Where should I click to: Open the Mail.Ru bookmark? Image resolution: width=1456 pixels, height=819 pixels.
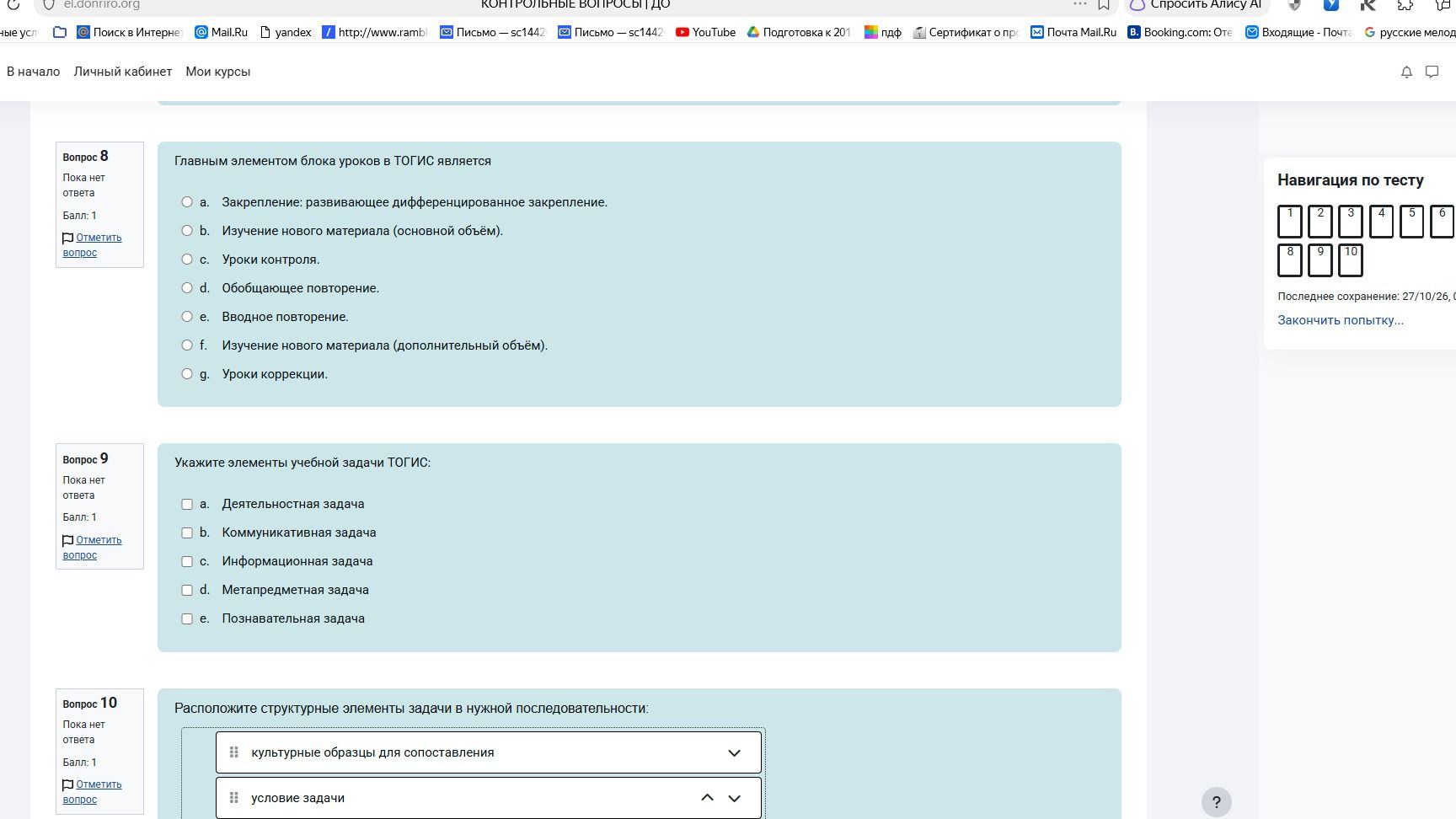[221, 32]
